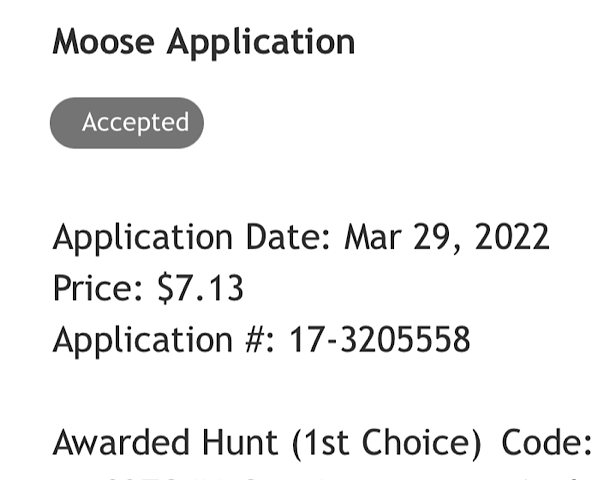
Task: Click the word Hunt
Action: (x=240, y=442)
